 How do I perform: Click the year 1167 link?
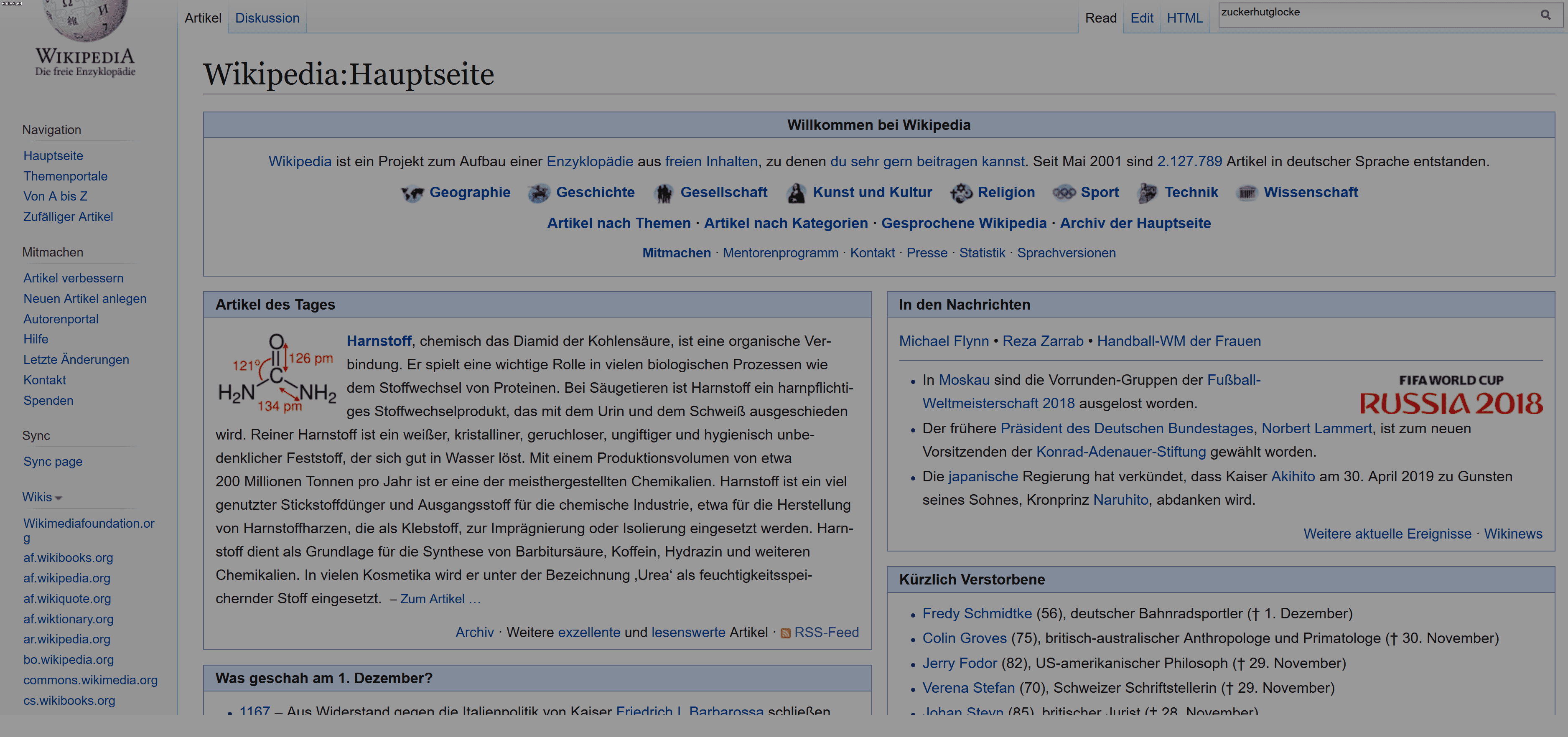pyautogui.click(x=255, y=711)
